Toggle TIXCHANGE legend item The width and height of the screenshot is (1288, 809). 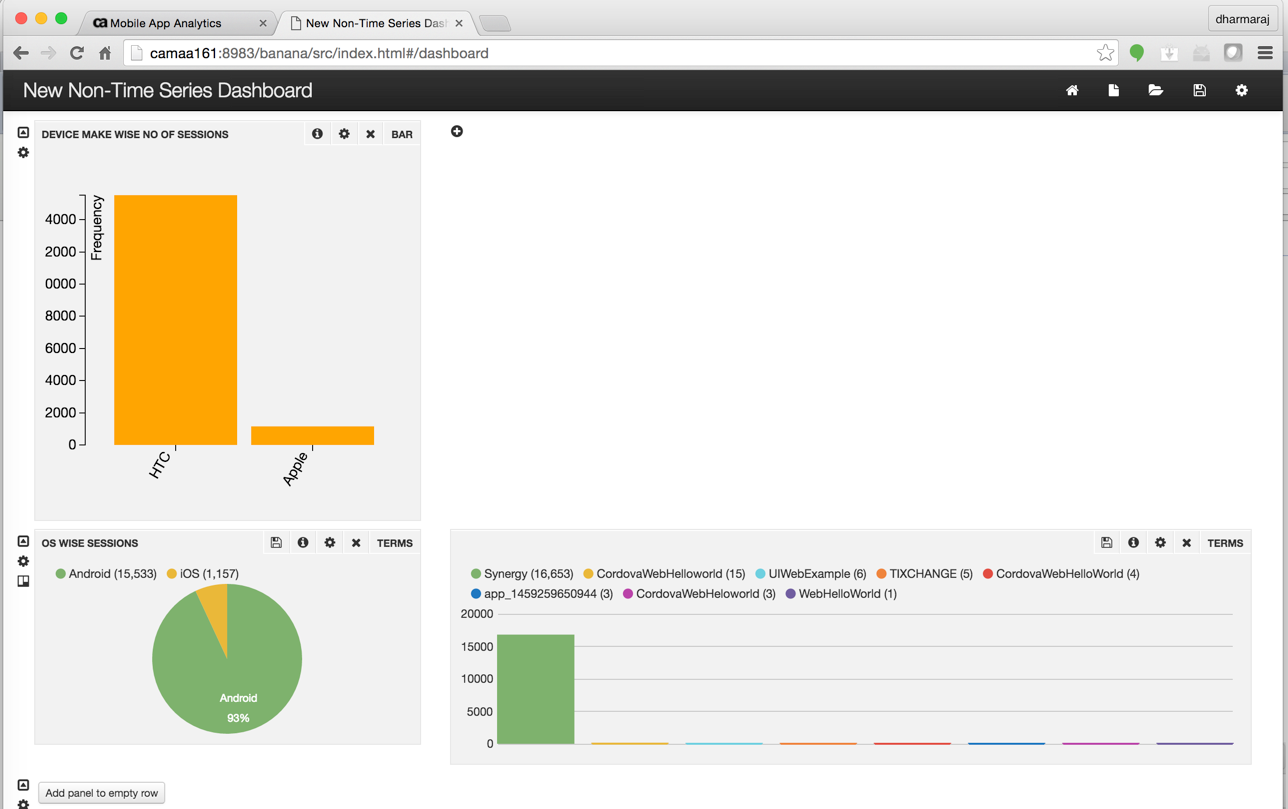tap(924, 574)
